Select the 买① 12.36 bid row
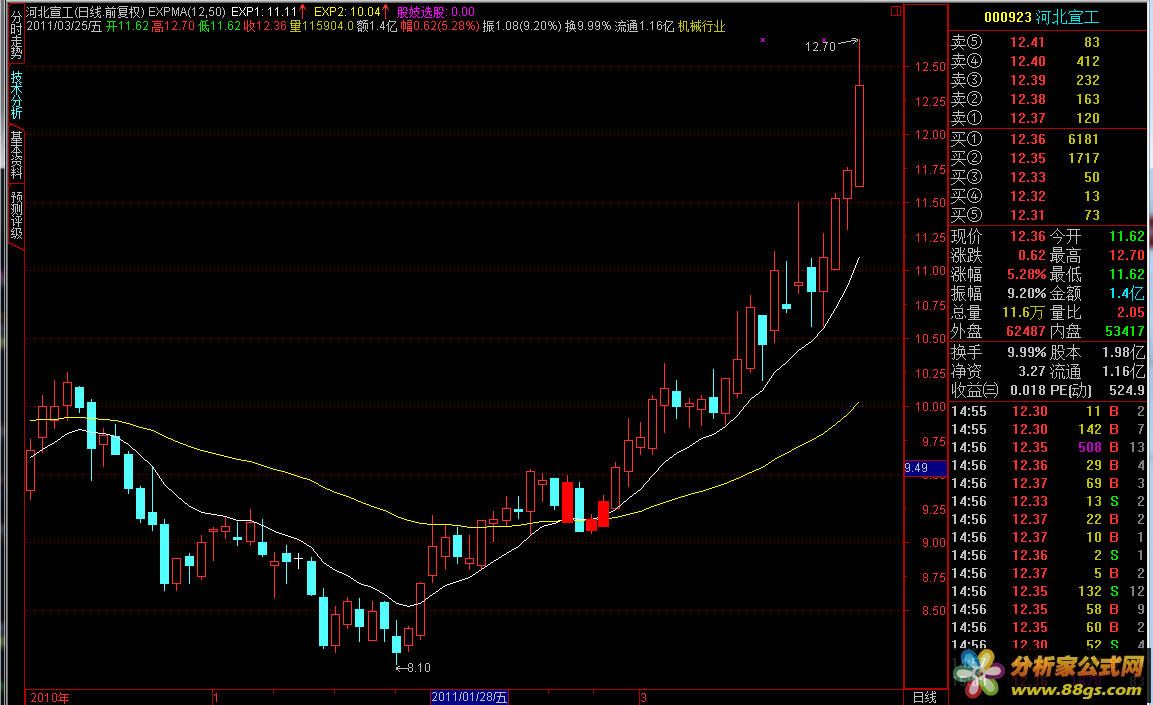This screenshot has height=705, width=1153. (1047, 139)
